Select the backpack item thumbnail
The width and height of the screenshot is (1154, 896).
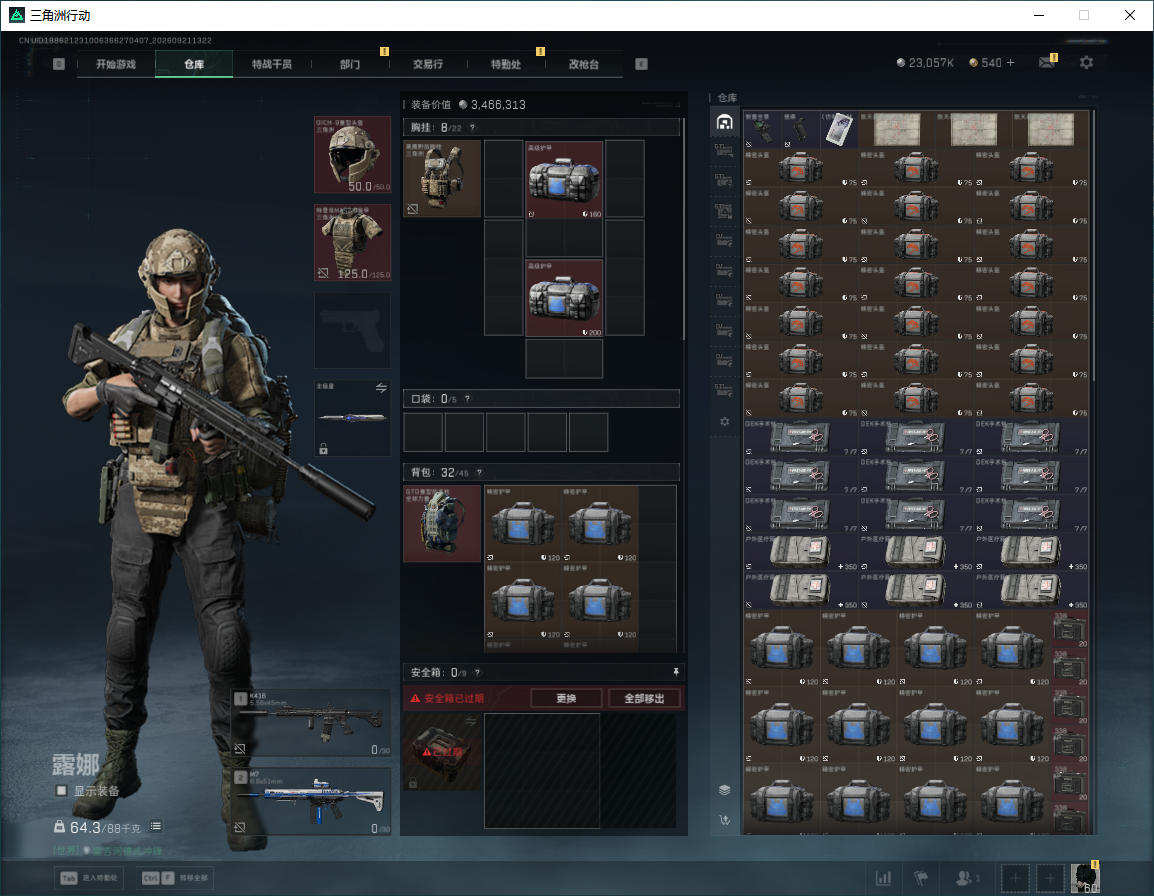(x=442, y=523)
